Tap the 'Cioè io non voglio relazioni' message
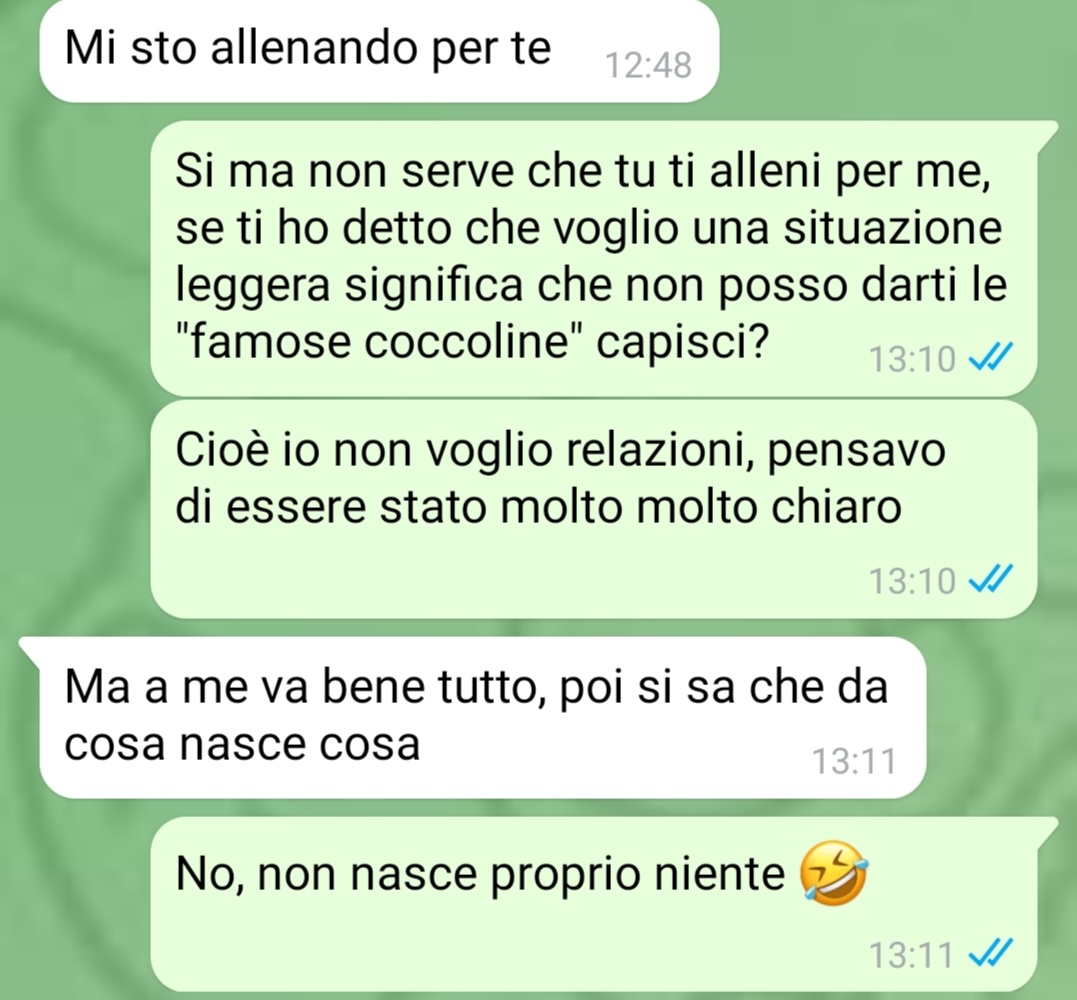 pos(594,510)
